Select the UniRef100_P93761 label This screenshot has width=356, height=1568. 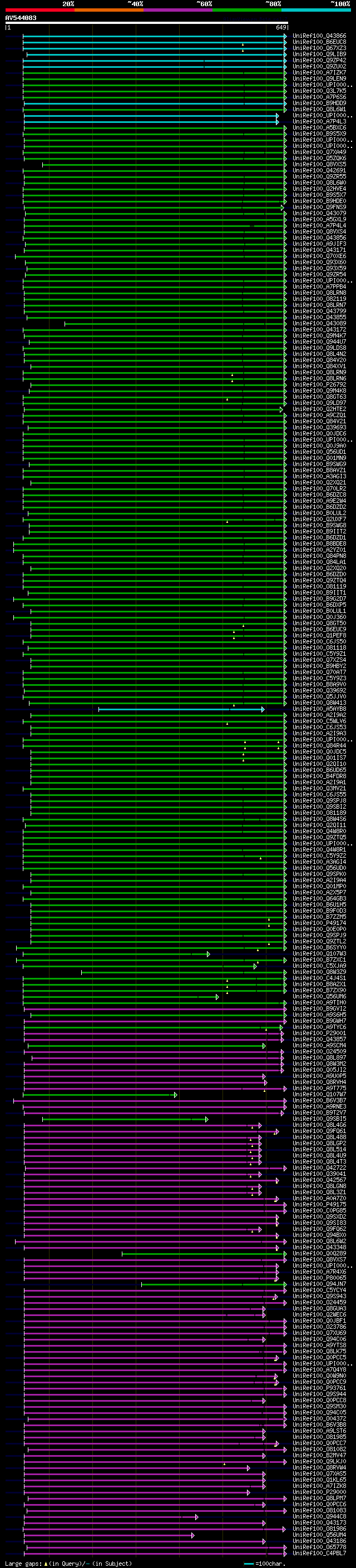pos(319,1388)
